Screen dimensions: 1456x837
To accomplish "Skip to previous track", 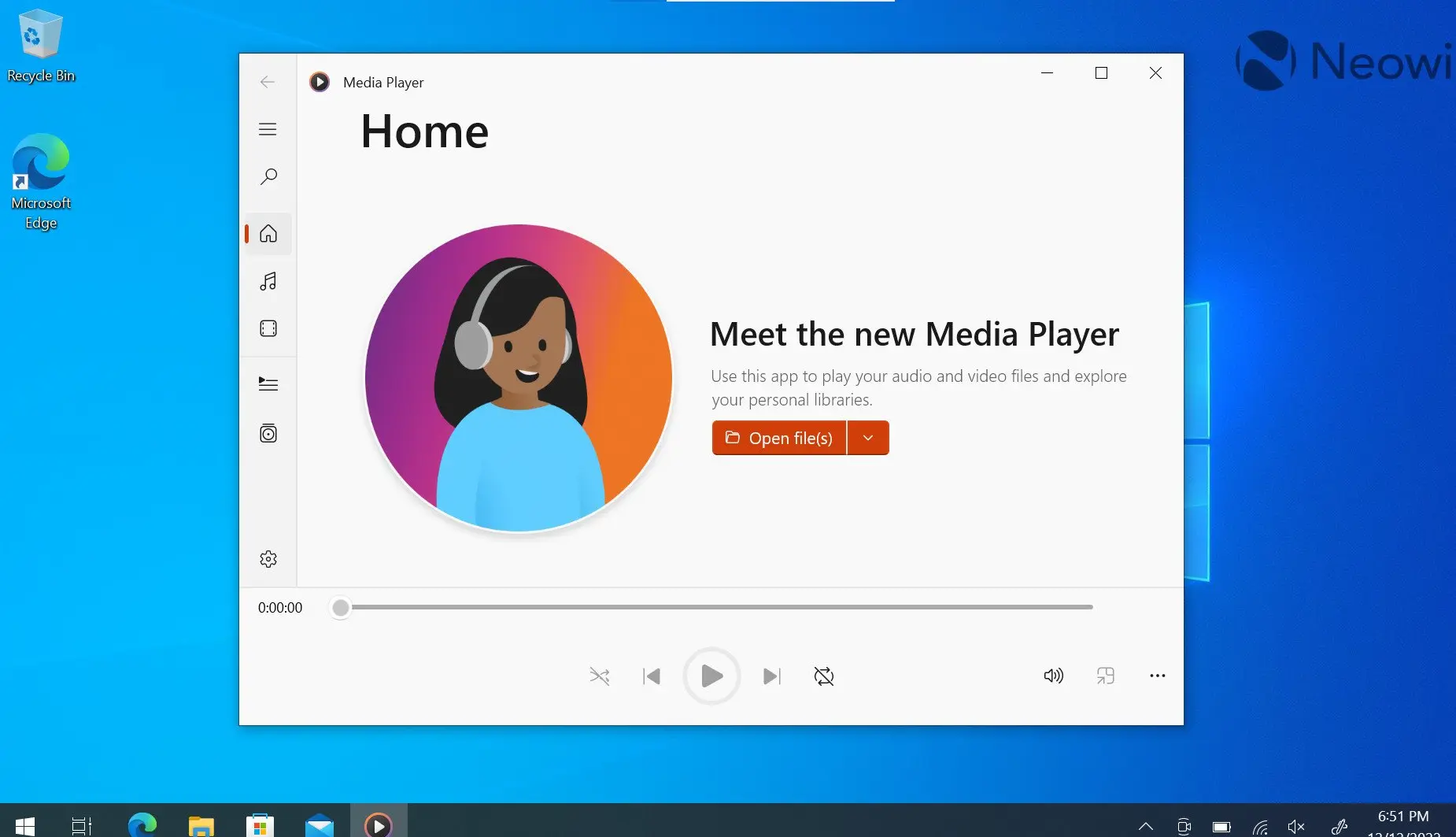I will pos(652,676).
